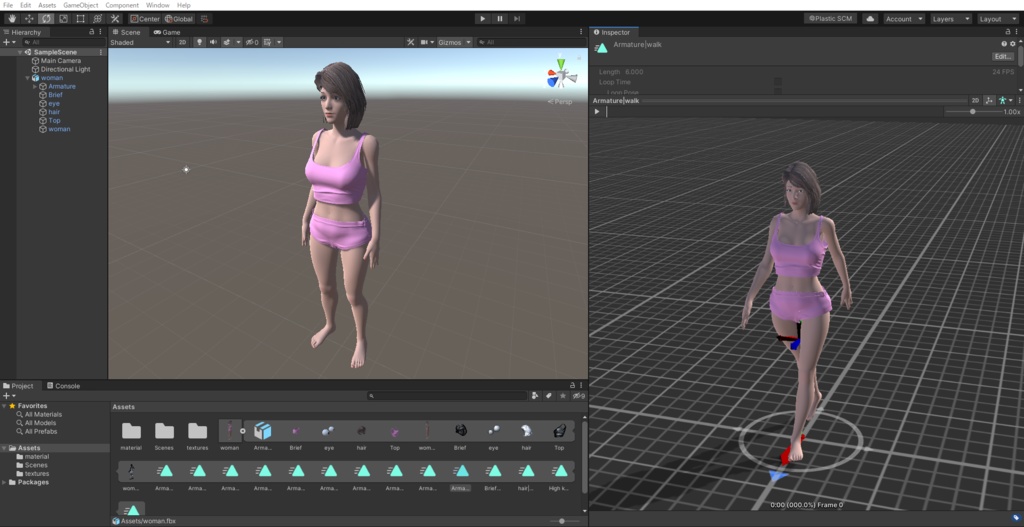The image size is (1024, 527).
Task: Select the Rotate tool
Action: [46, 19]
